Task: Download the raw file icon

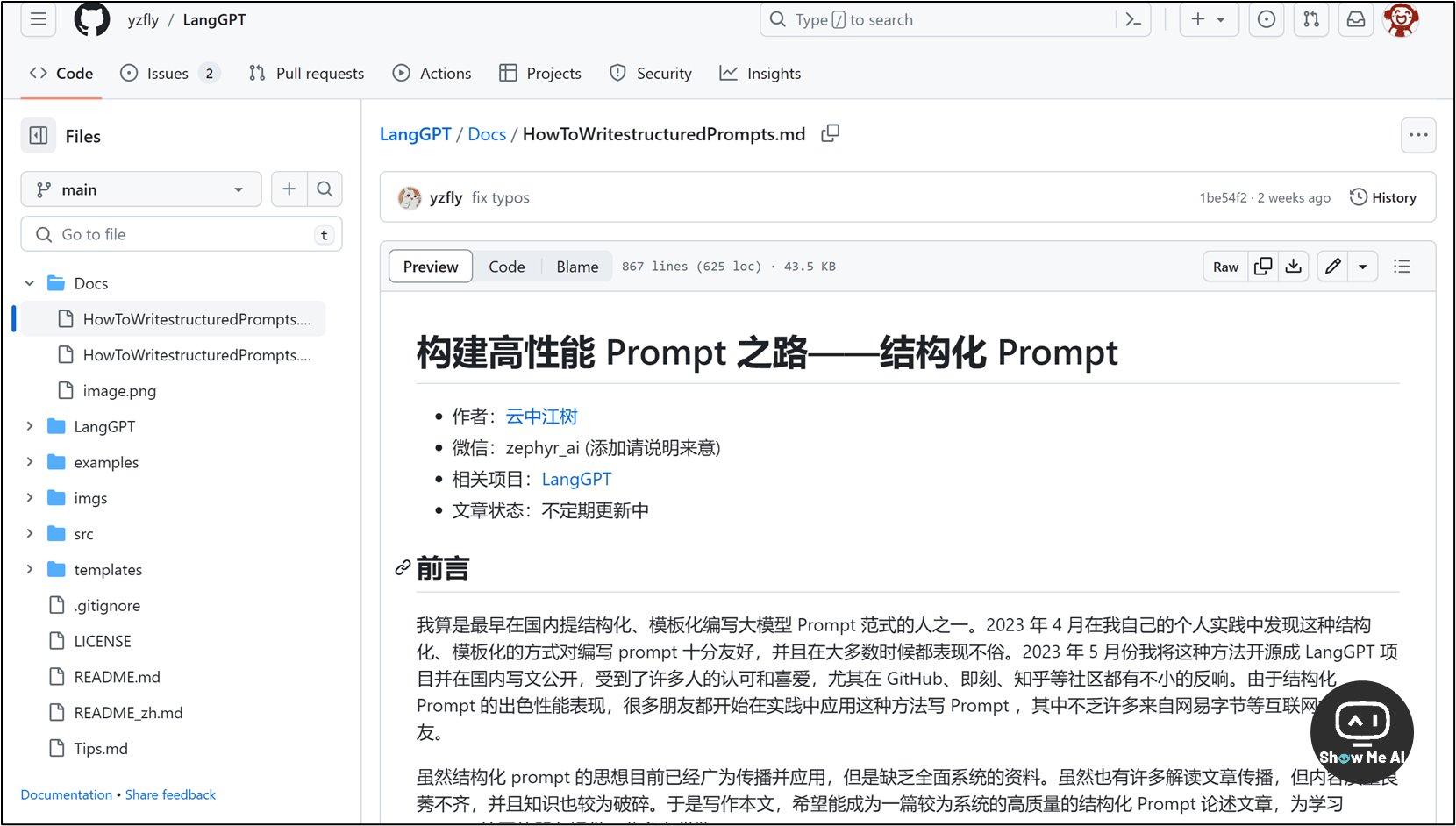Action: 1293,266
